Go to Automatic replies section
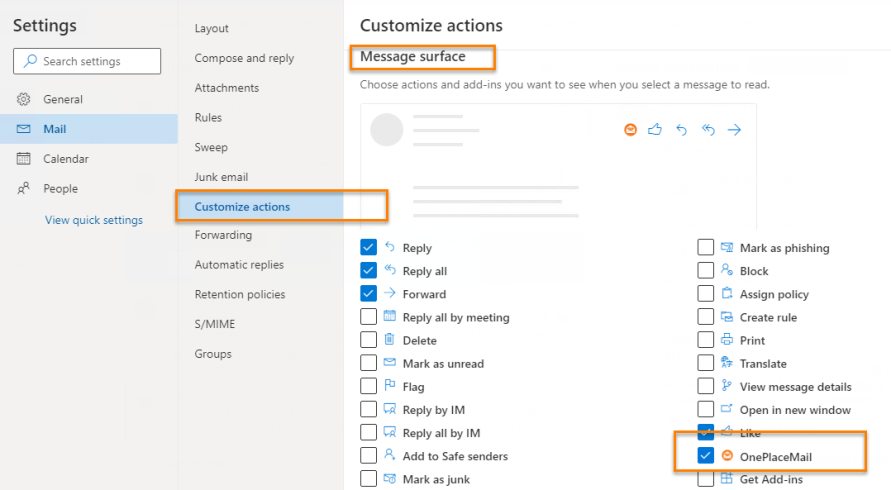The image size is (891, 490). coord(239,265)
